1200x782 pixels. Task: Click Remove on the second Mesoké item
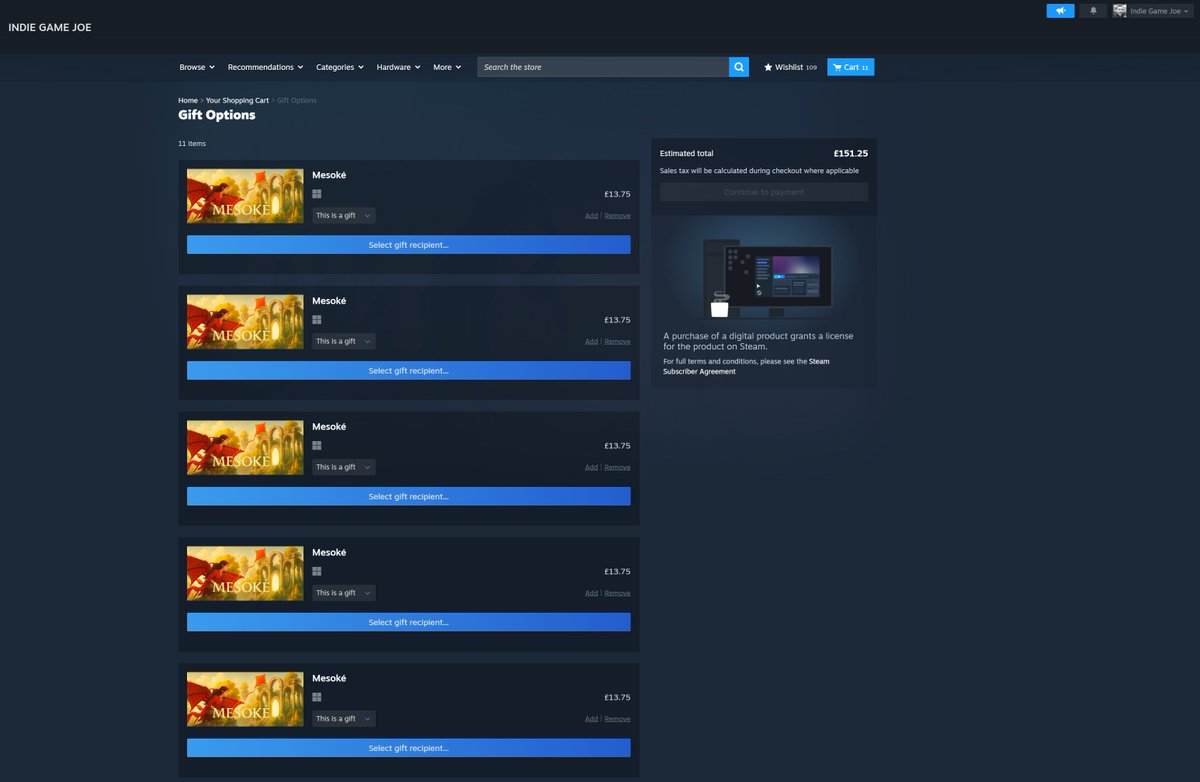coord(617,342)
